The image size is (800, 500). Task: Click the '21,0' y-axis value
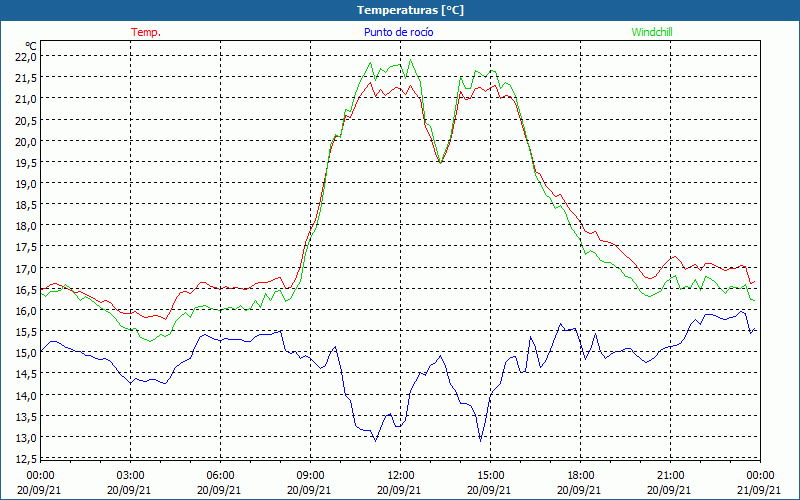point(25,98)
